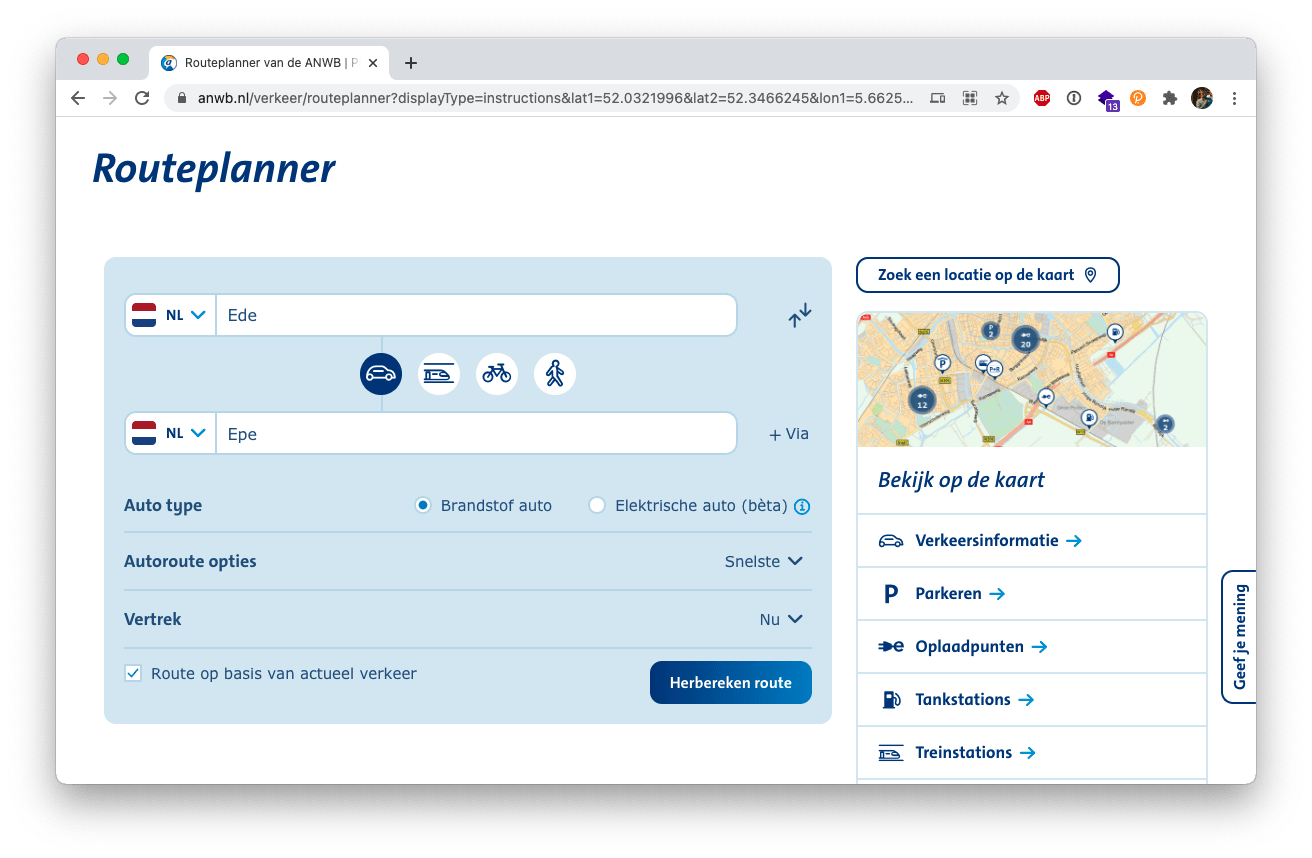Open country dropdown for destination Epe
This screenshot has width=1312, height=858.
tap(170, 434)
